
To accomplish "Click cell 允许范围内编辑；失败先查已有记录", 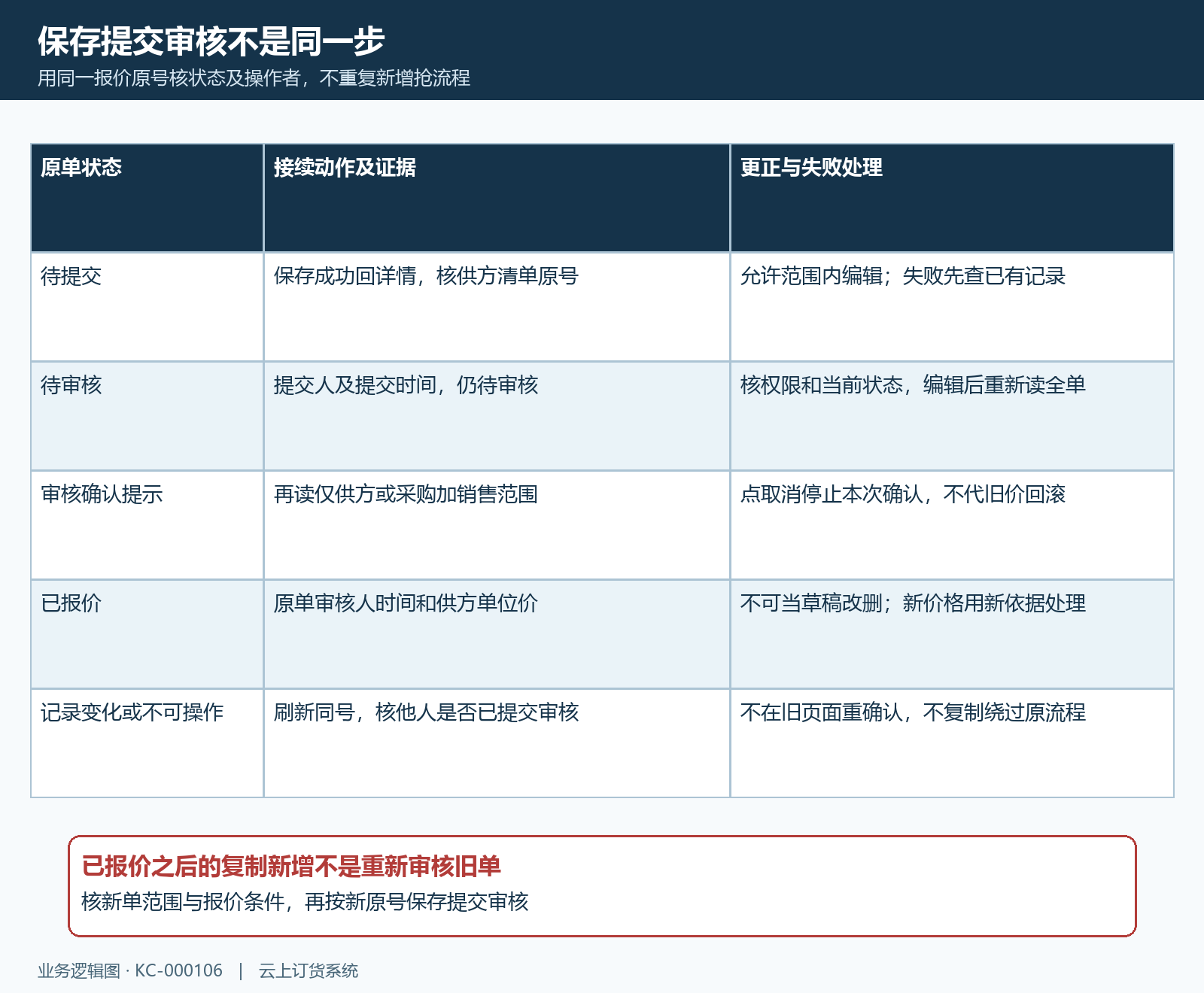I will click(x=952, y=307).
